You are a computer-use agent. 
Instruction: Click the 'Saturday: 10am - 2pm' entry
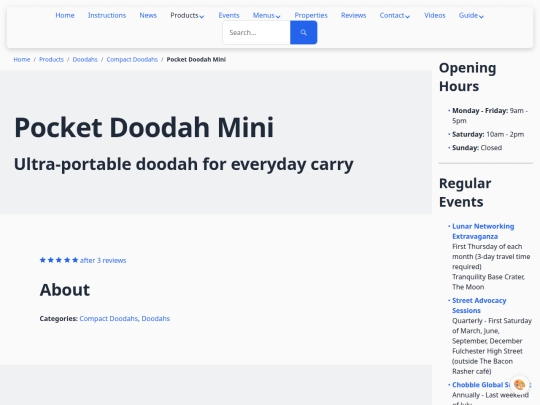(488, 134)
